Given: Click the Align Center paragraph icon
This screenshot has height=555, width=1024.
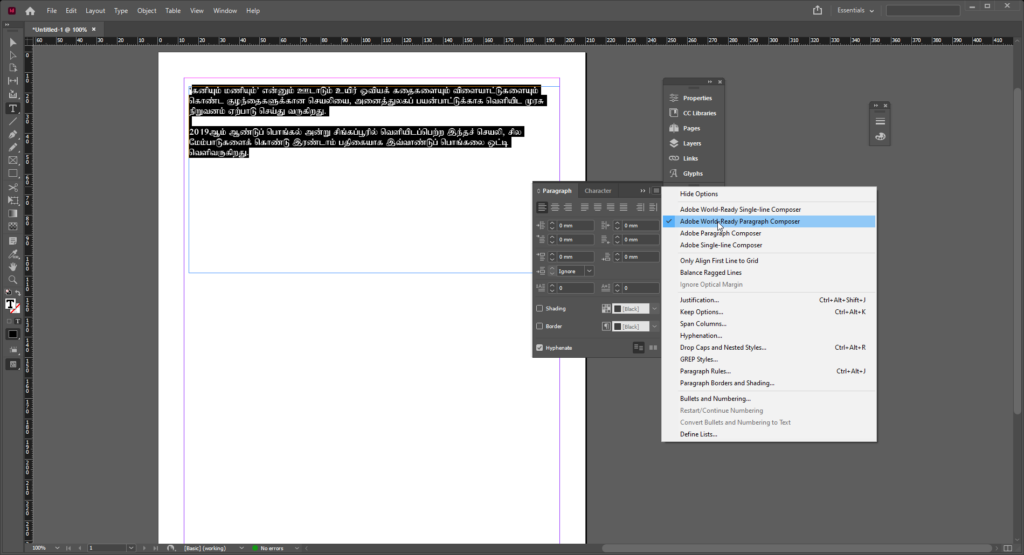Looking at the screenshot, I should (555, 208).
